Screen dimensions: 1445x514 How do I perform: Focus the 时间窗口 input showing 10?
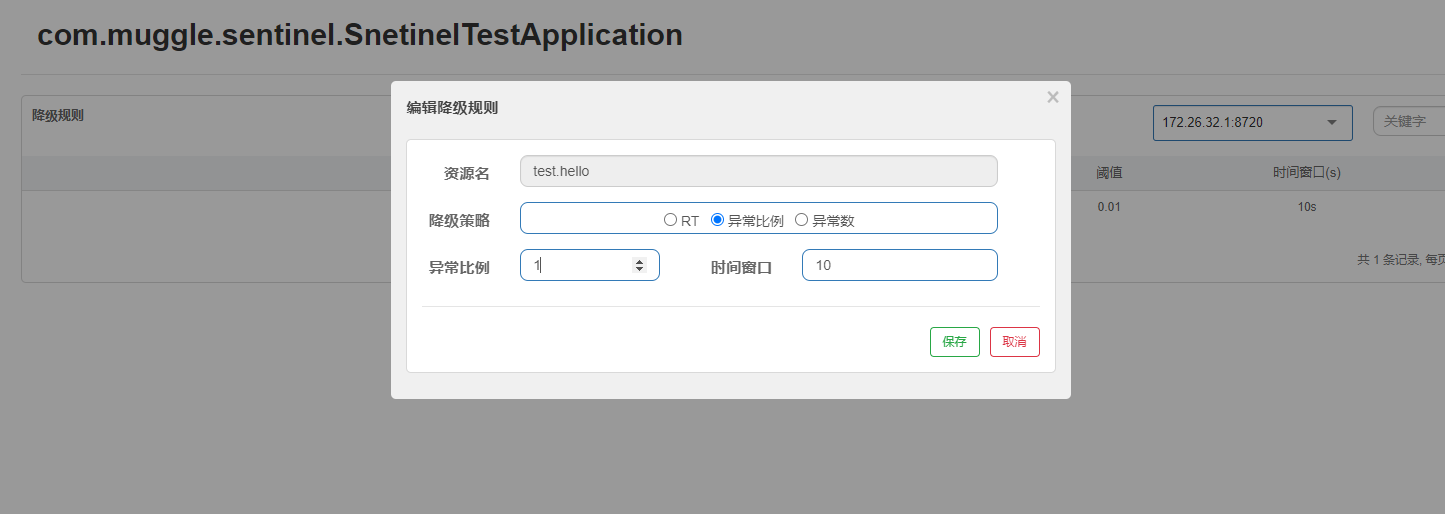(899, 265)
